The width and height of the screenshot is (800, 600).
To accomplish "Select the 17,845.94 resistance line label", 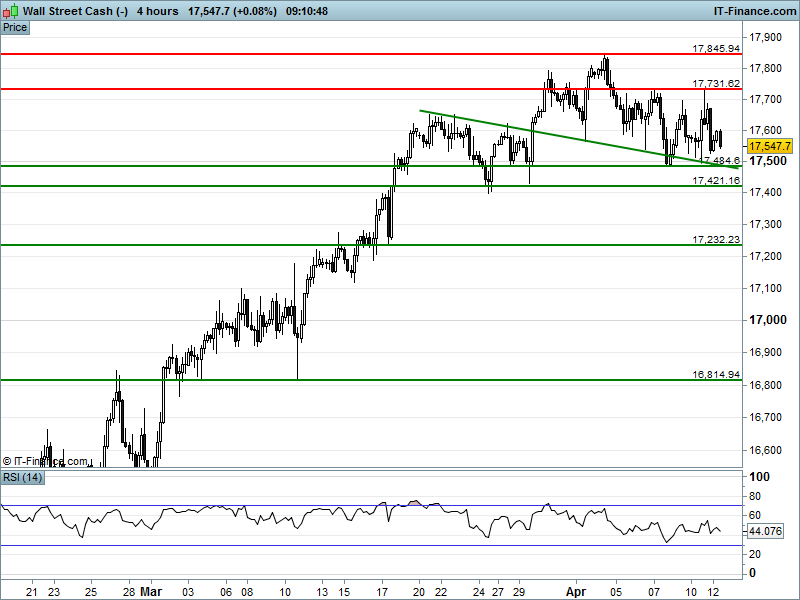I will 716,48.
